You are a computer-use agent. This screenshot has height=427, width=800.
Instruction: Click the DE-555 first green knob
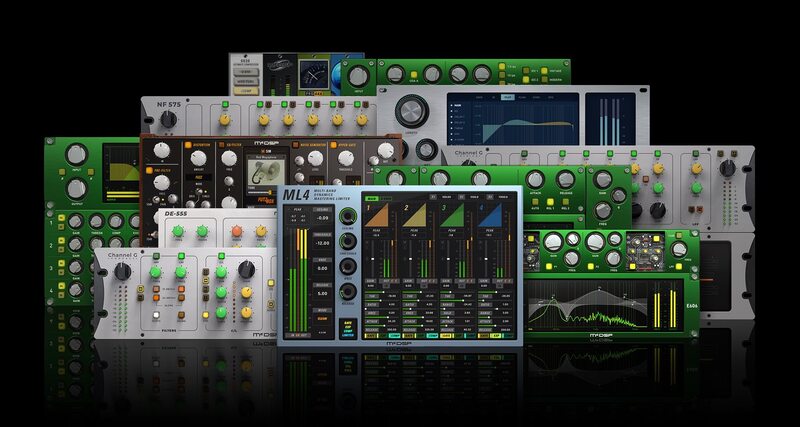coord(178,231)
